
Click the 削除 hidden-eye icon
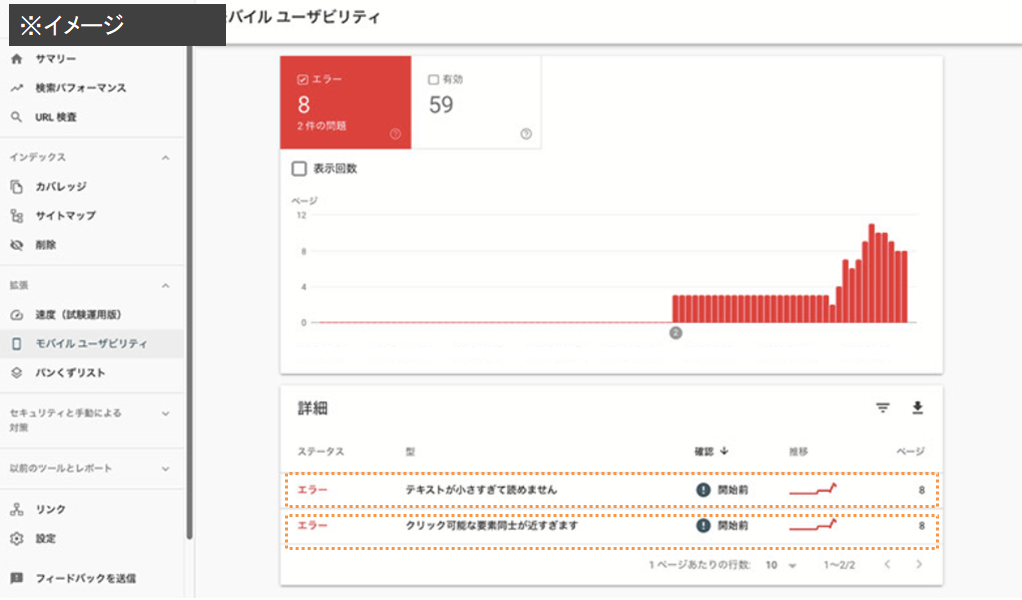tap(17, 245)
